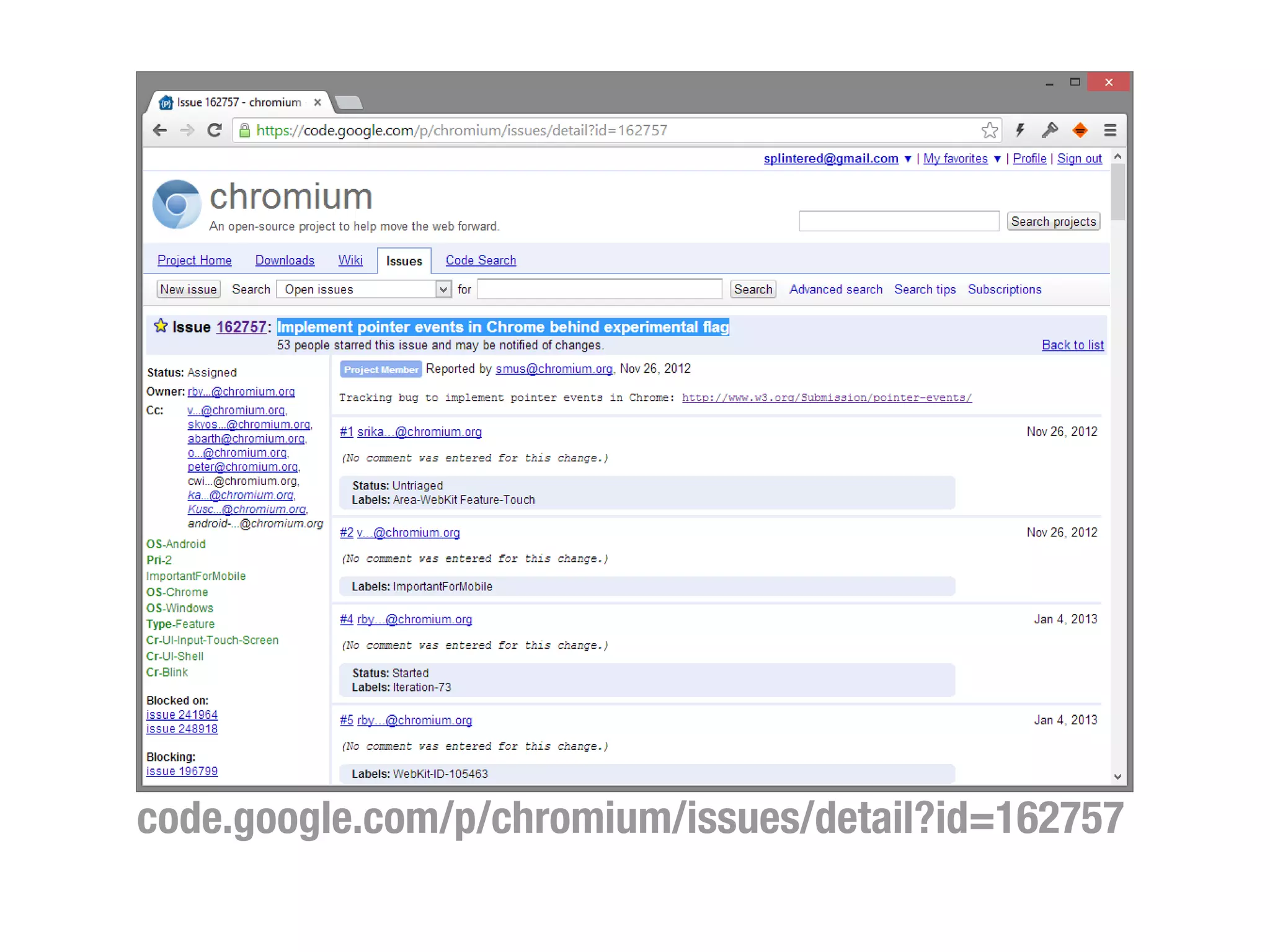Image resolution: width=1270 pixels, height=952 pixels.
Task: Open issue number 162757 link
Action: [x=241, y=327]
